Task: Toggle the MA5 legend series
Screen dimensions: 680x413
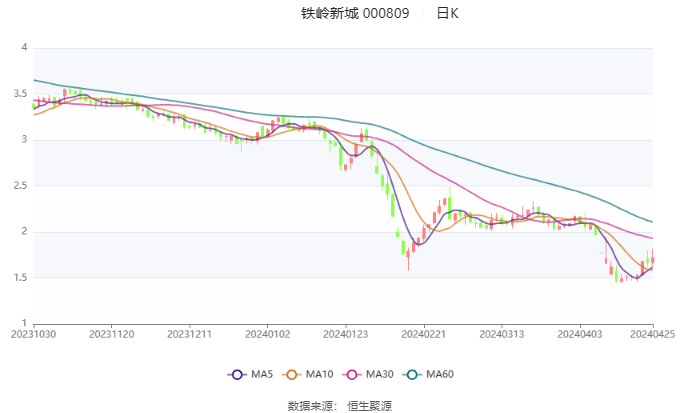Action: coord(250,374)
